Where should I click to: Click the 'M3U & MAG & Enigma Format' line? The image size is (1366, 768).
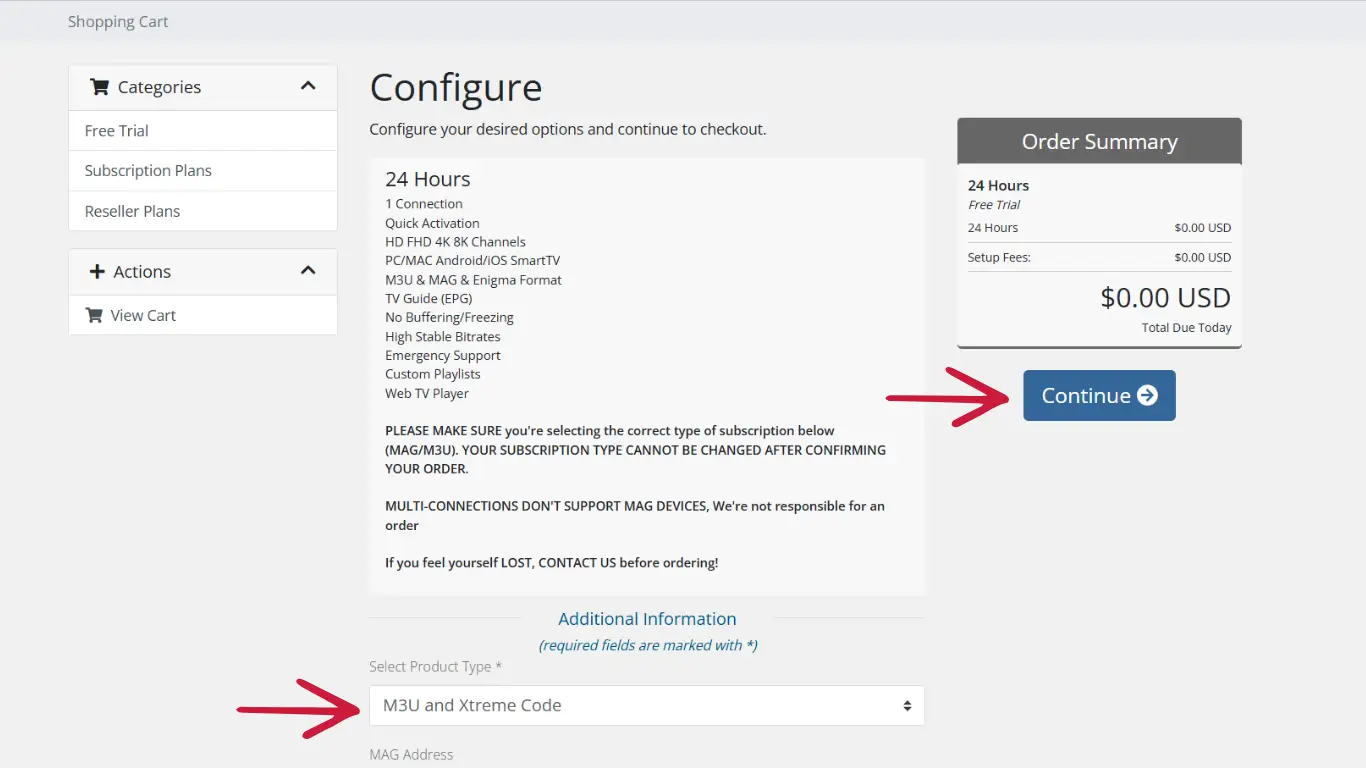pyautogui.click(x=473, y=280)
